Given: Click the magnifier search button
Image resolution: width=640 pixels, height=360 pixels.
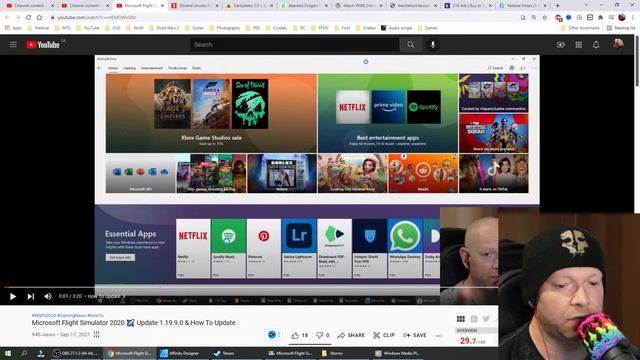Looking at the screenshot, I should [411, 44].
